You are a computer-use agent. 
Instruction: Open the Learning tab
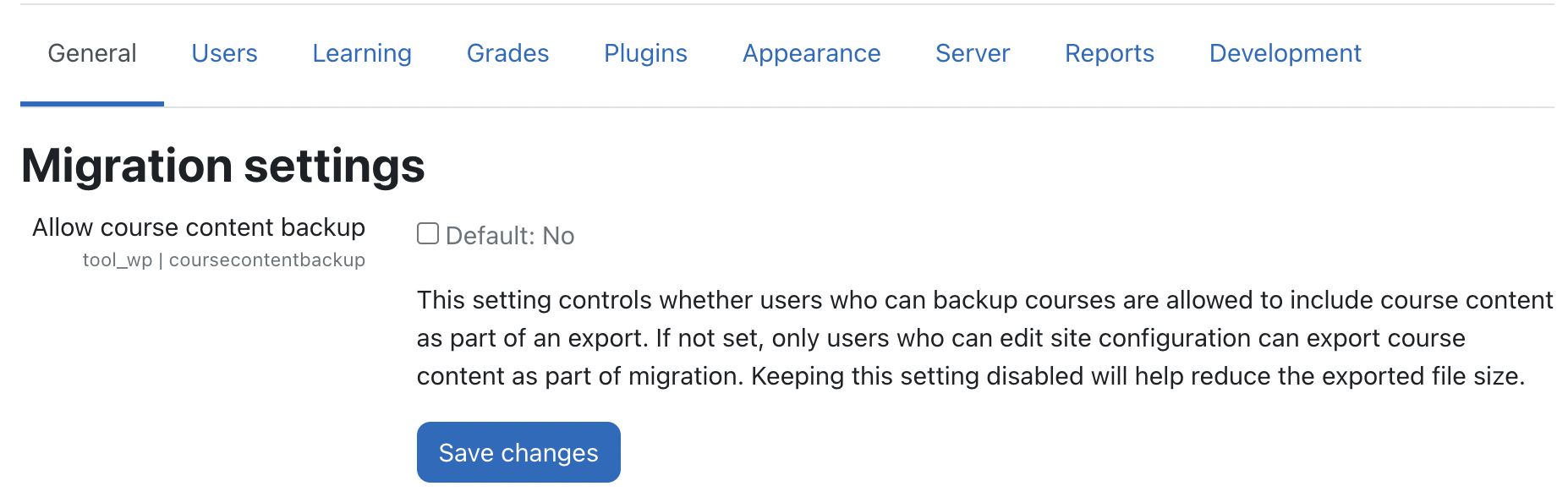(362, 53)
